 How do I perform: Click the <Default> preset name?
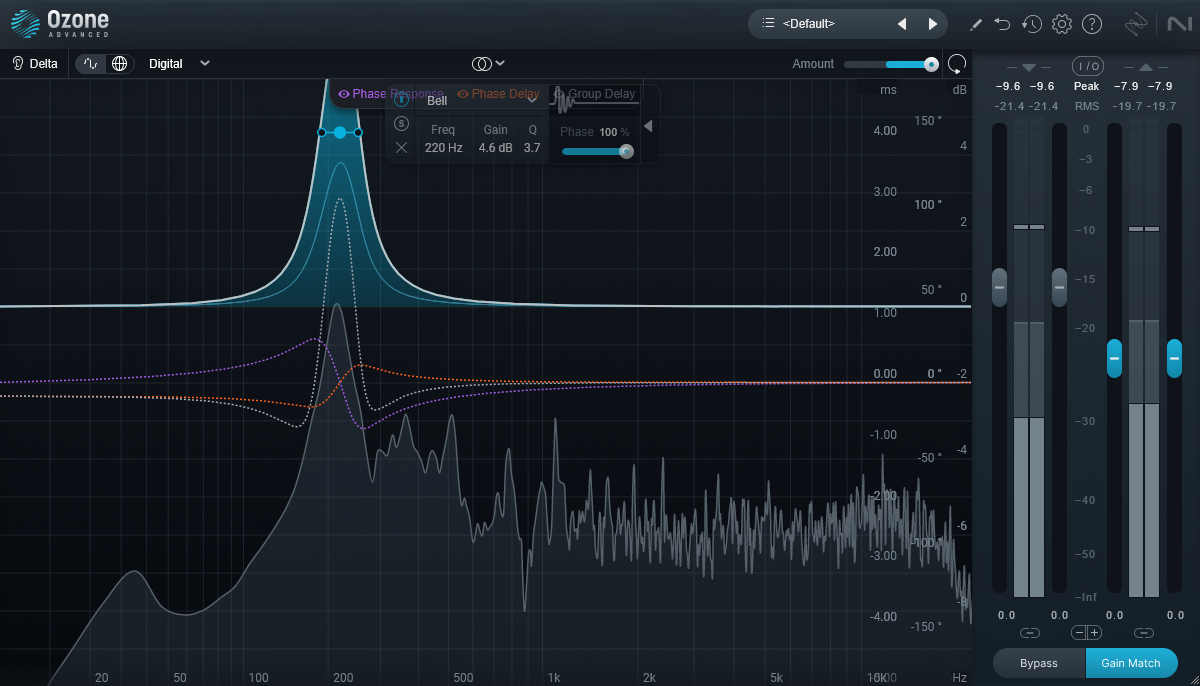pos(809,24)
